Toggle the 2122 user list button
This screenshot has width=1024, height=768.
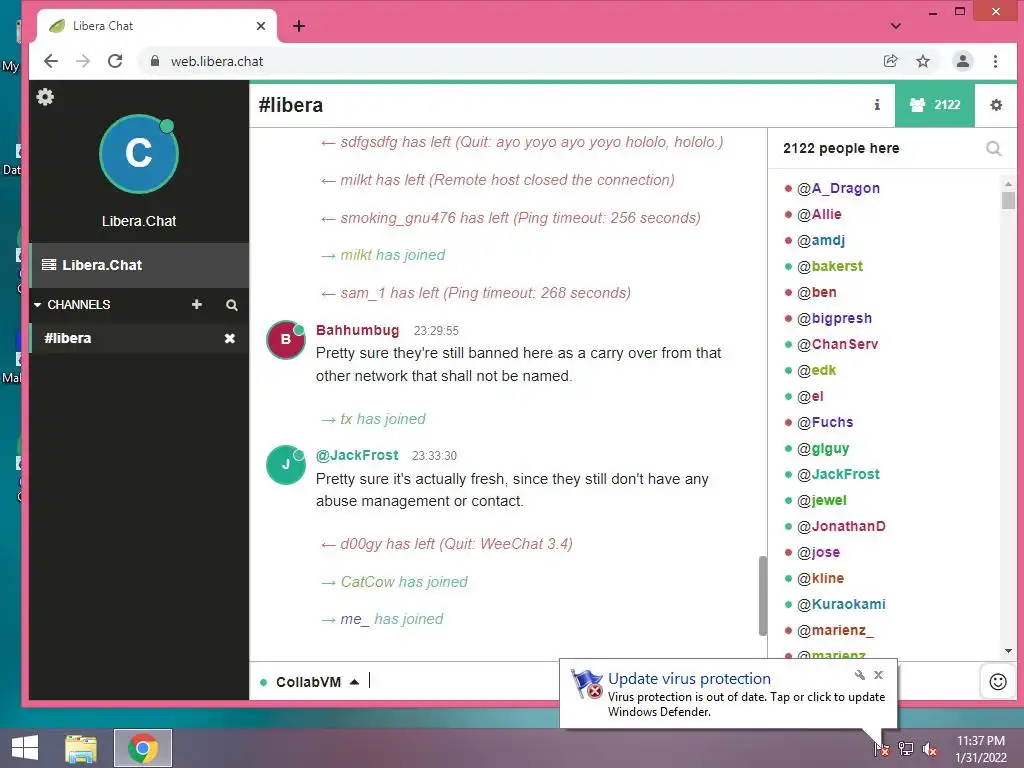(x=935, y=104)
